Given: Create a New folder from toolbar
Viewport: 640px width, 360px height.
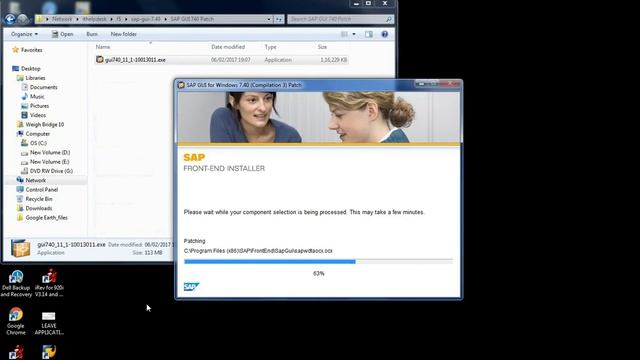Looking at the screenshot, I should (x=123, y=34).
